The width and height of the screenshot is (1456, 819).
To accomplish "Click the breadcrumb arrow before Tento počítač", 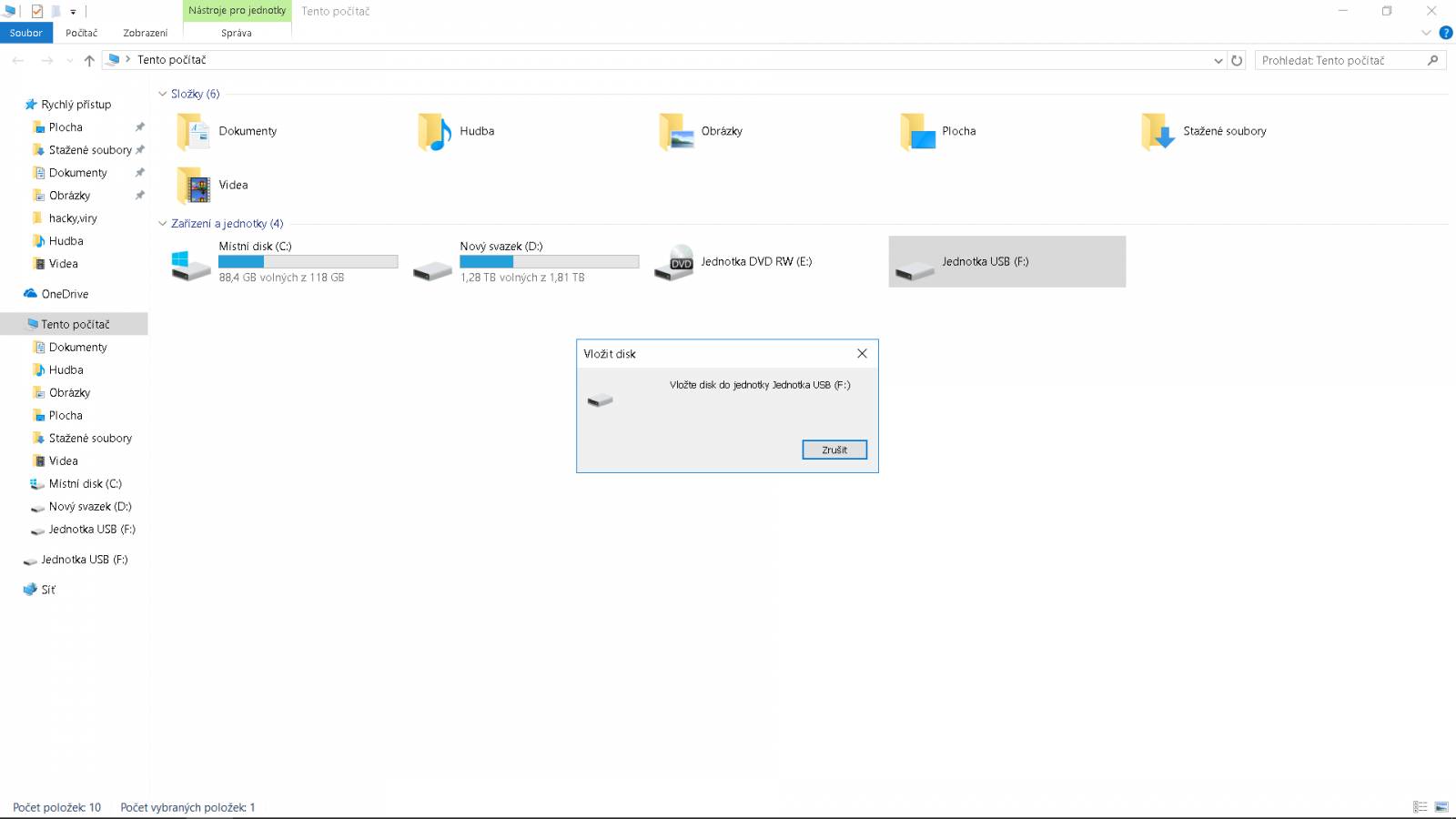I will [x=128, y=60].
